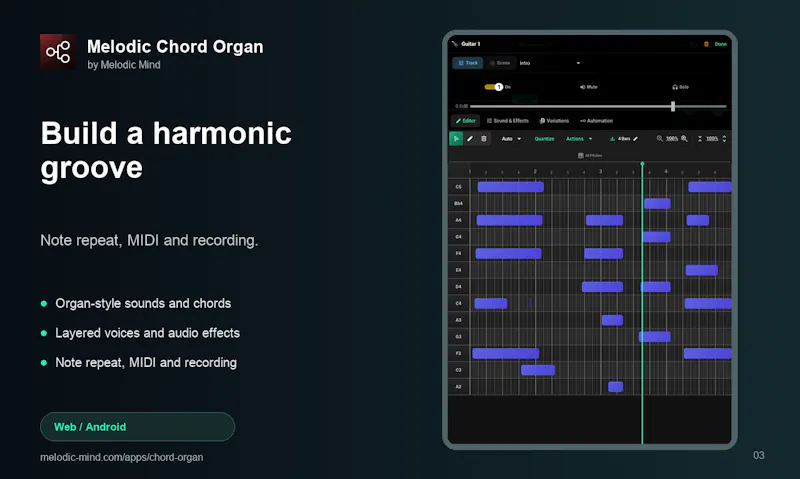Click the Bb4 pitch label
800x479 pixels.
458,204
